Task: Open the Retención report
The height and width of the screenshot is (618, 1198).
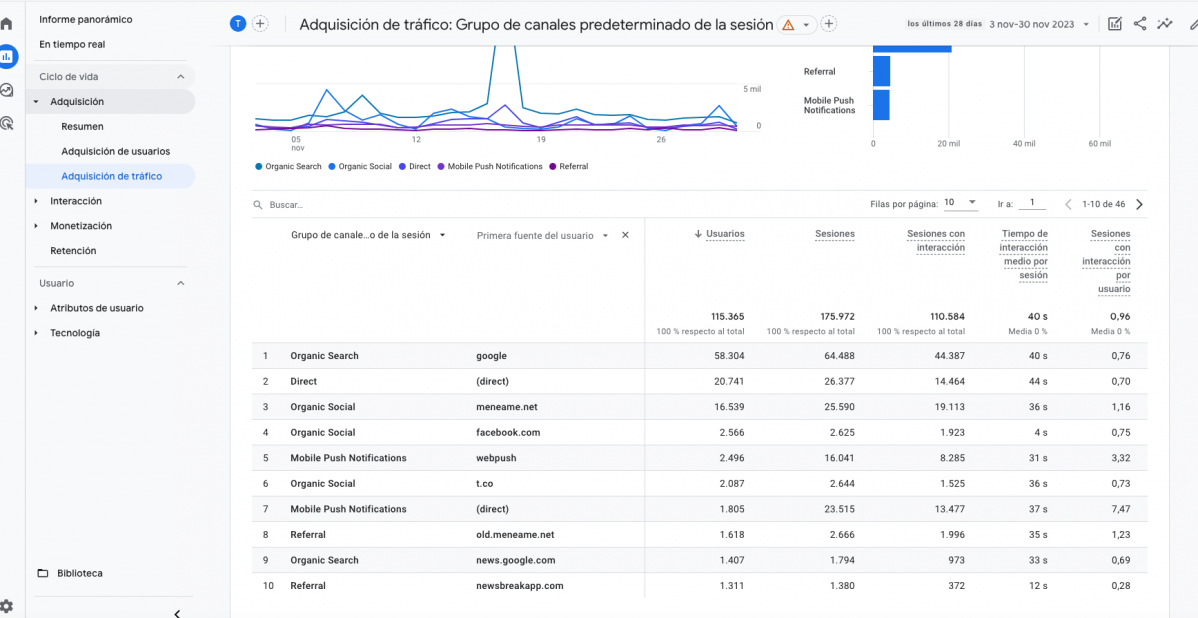Action: click(x=73, y=251)
